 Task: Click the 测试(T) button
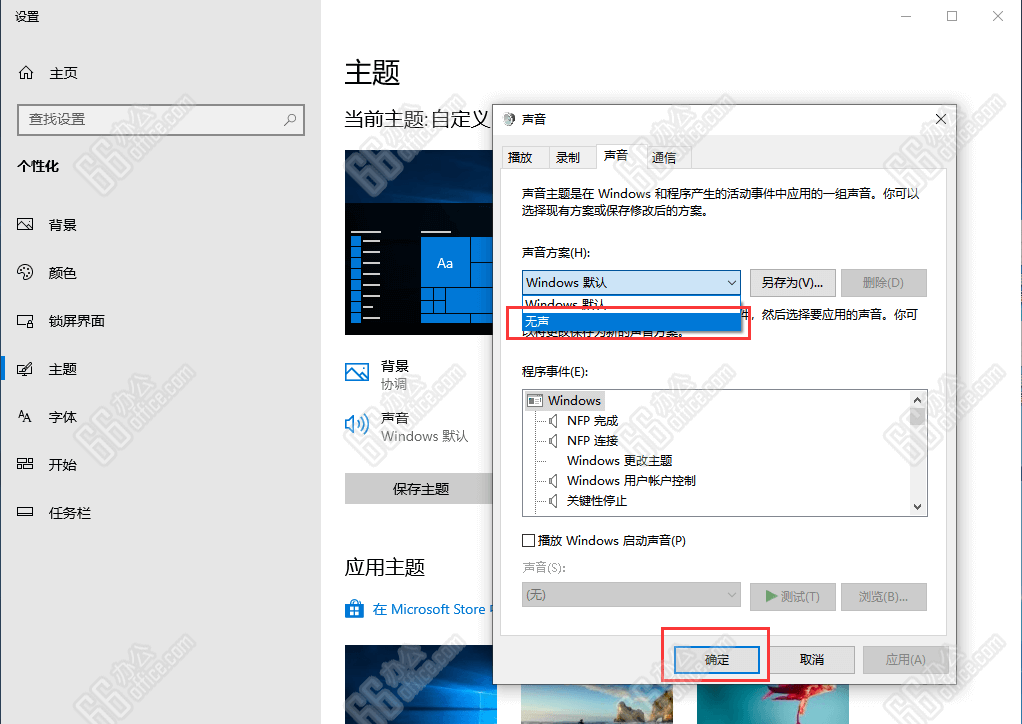[792, 596]
